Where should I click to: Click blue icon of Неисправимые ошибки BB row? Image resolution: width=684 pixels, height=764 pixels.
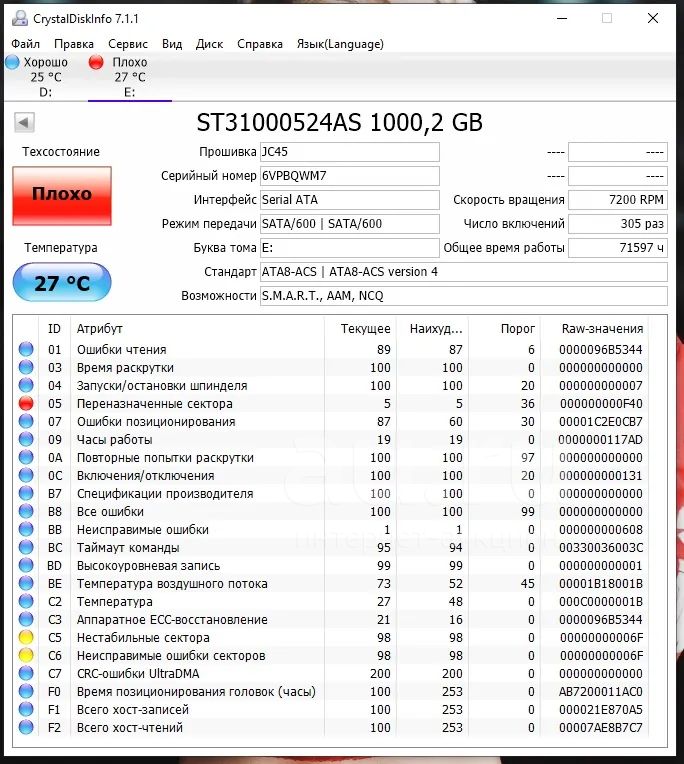tap(26, 530)
